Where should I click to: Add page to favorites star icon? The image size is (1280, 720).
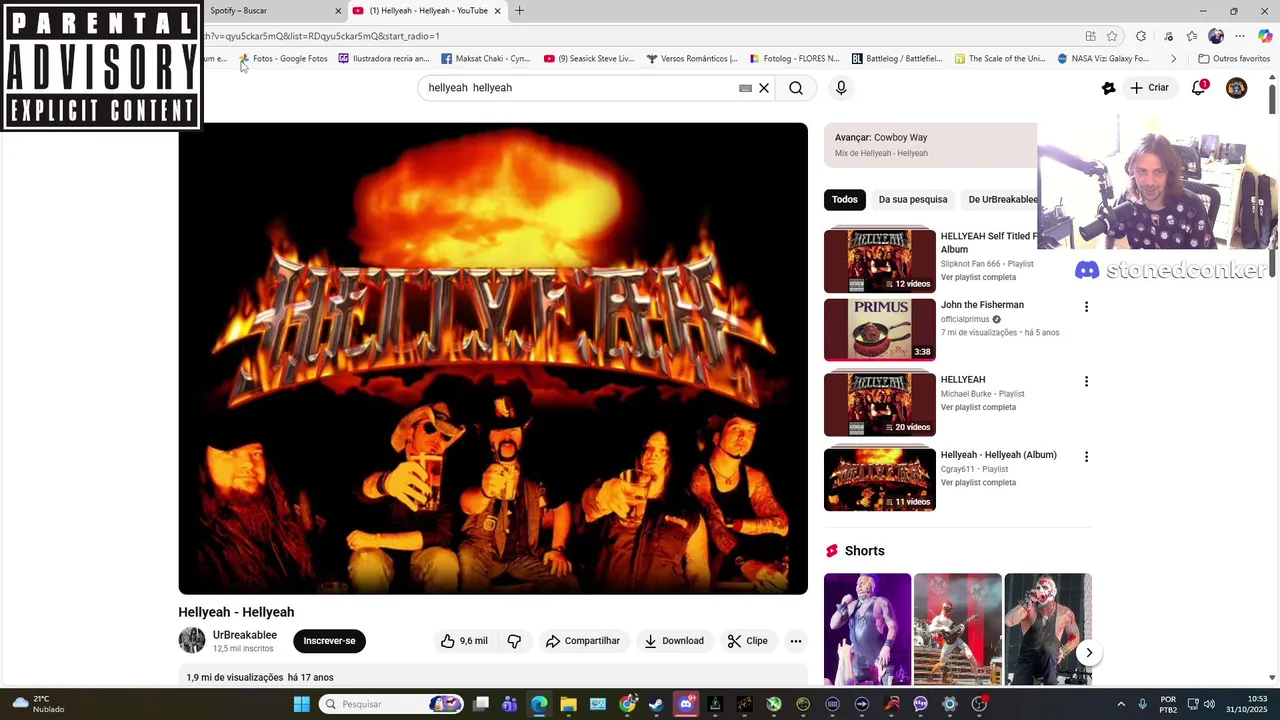(x=1112, y=36)
